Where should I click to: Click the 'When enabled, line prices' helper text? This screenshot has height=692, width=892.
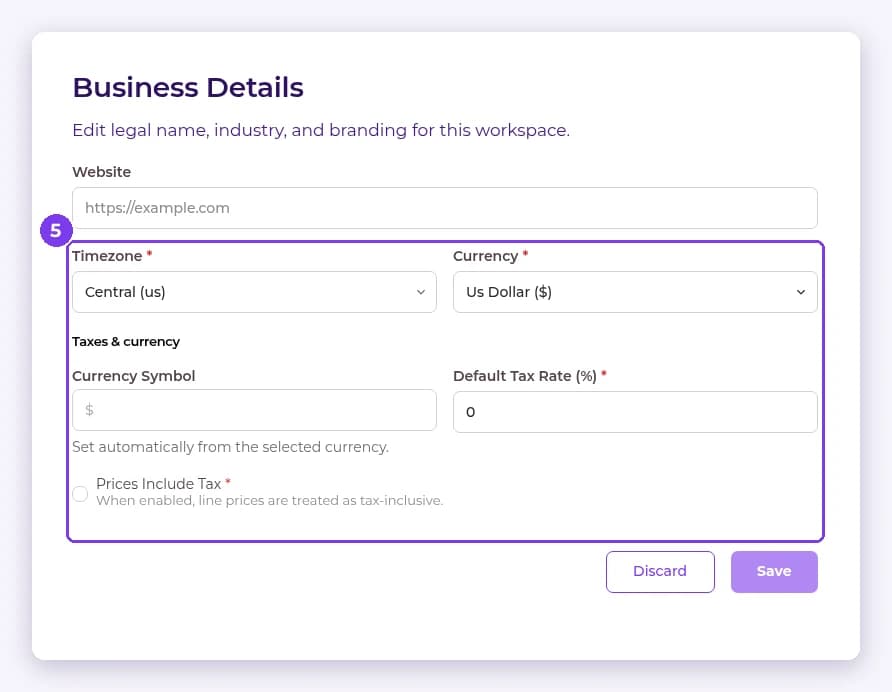[269, 501]
